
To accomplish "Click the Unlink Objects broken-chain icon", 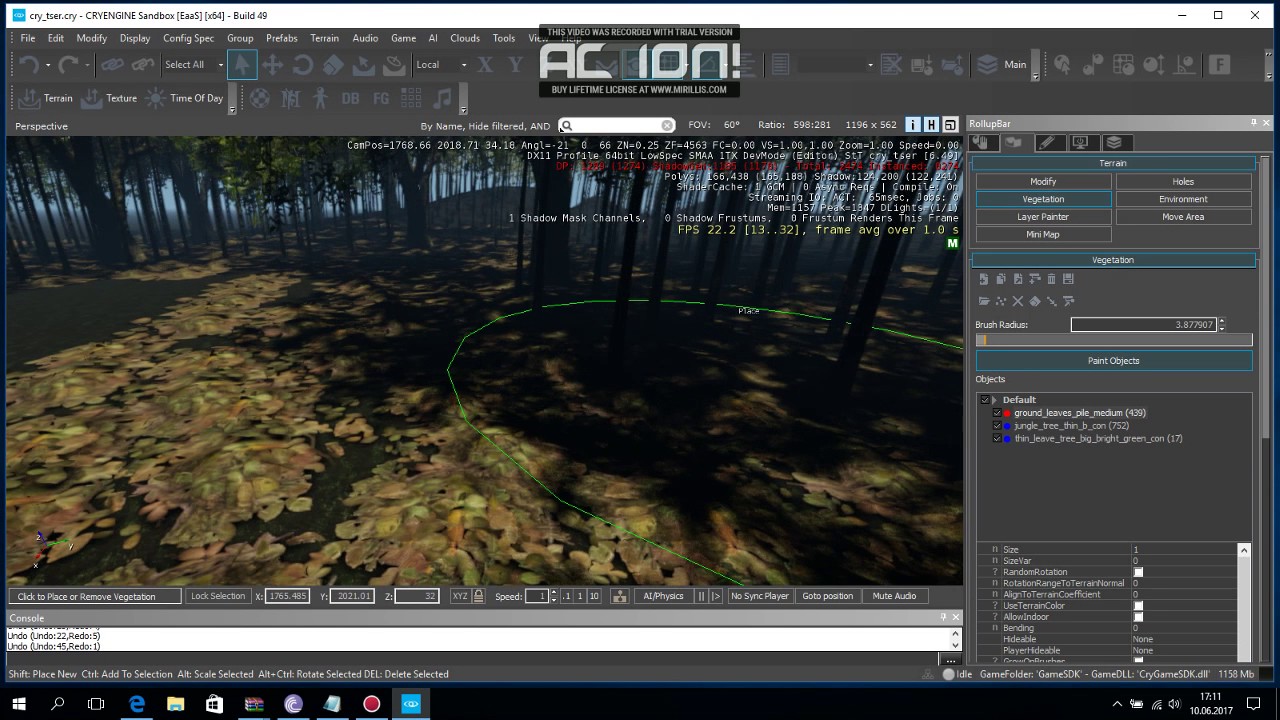I will click(143, 65).
